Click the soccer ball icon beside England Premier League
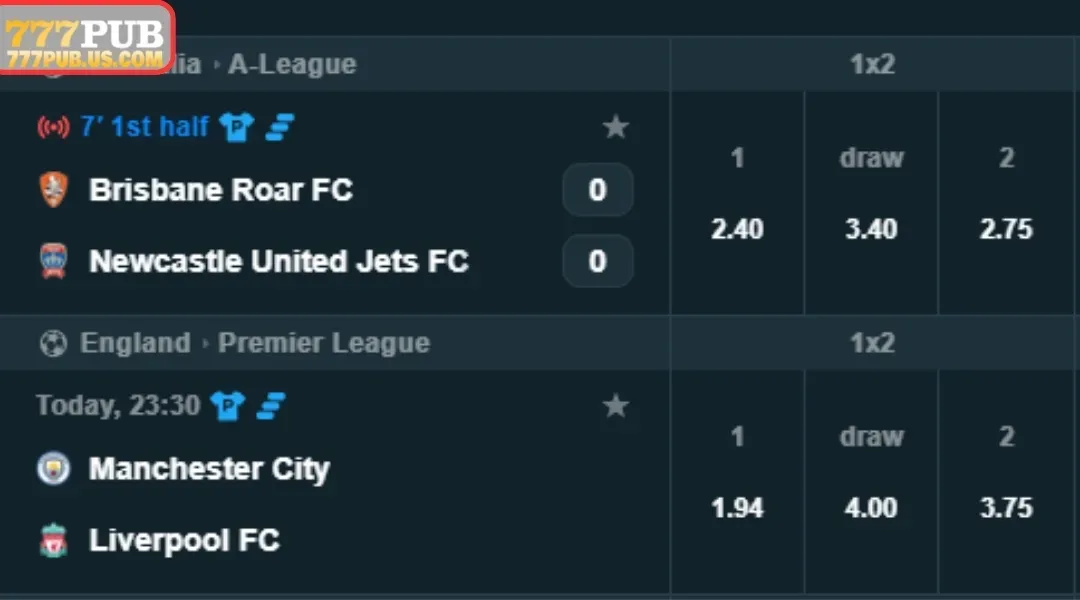This screenshot has height=600, width=1080. pos(52,343)
